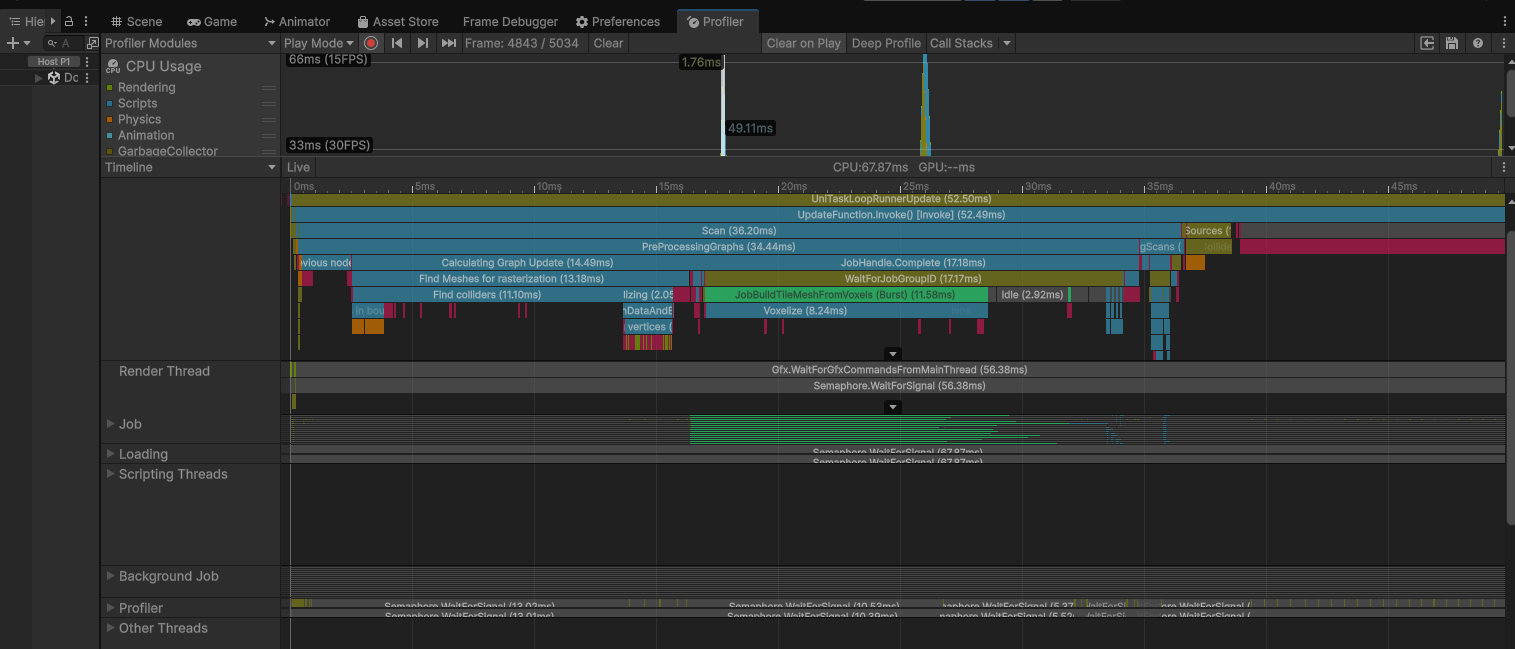This screenshot has width=1515, height=649.
Task: Click the Hierarchy plus create icon
Action: coord(13,43)
